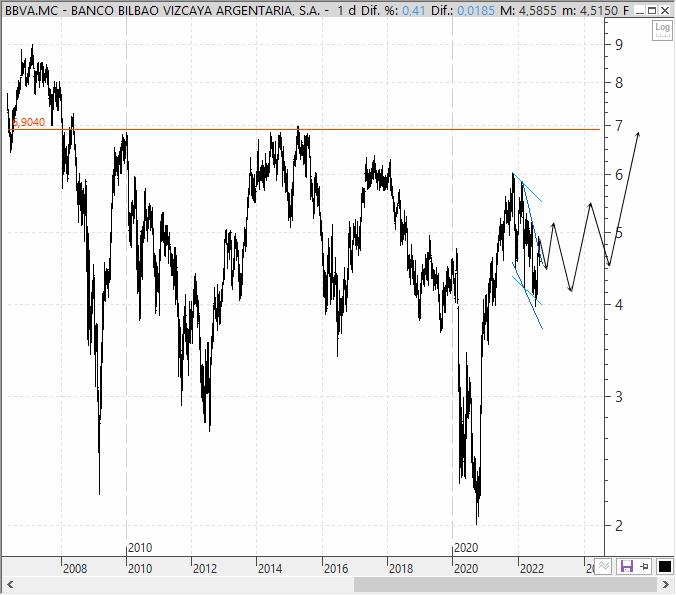Click the horizontal scrollbar right arrow

point(666,585)
